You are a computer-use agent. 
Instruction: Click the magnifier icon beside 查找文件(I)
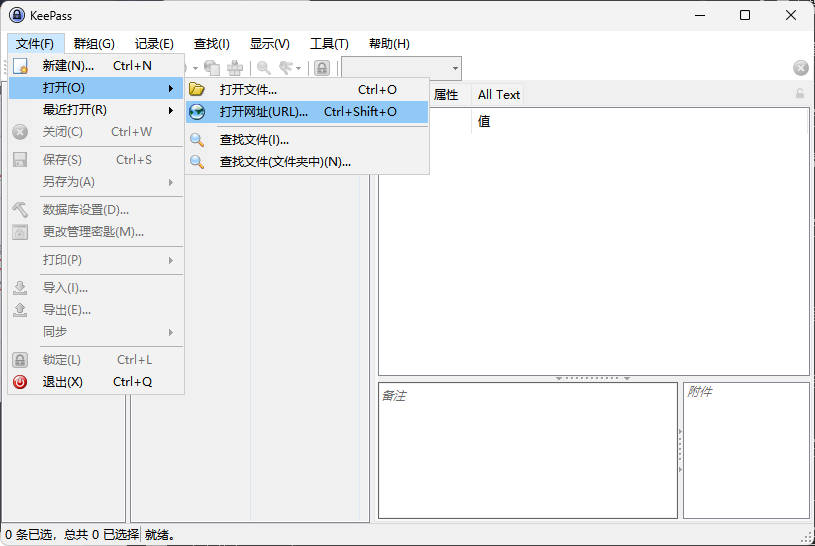[x=198, y=140]
